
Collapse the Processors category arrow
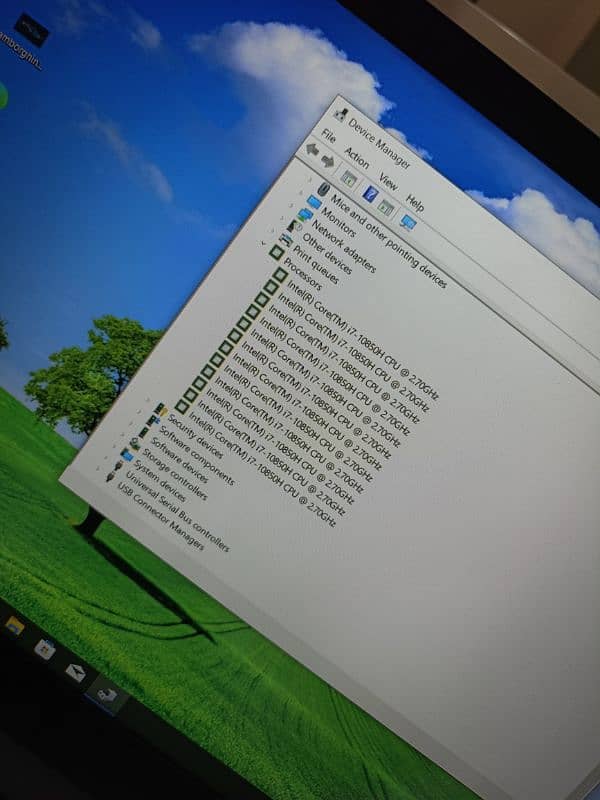point(263,243)
